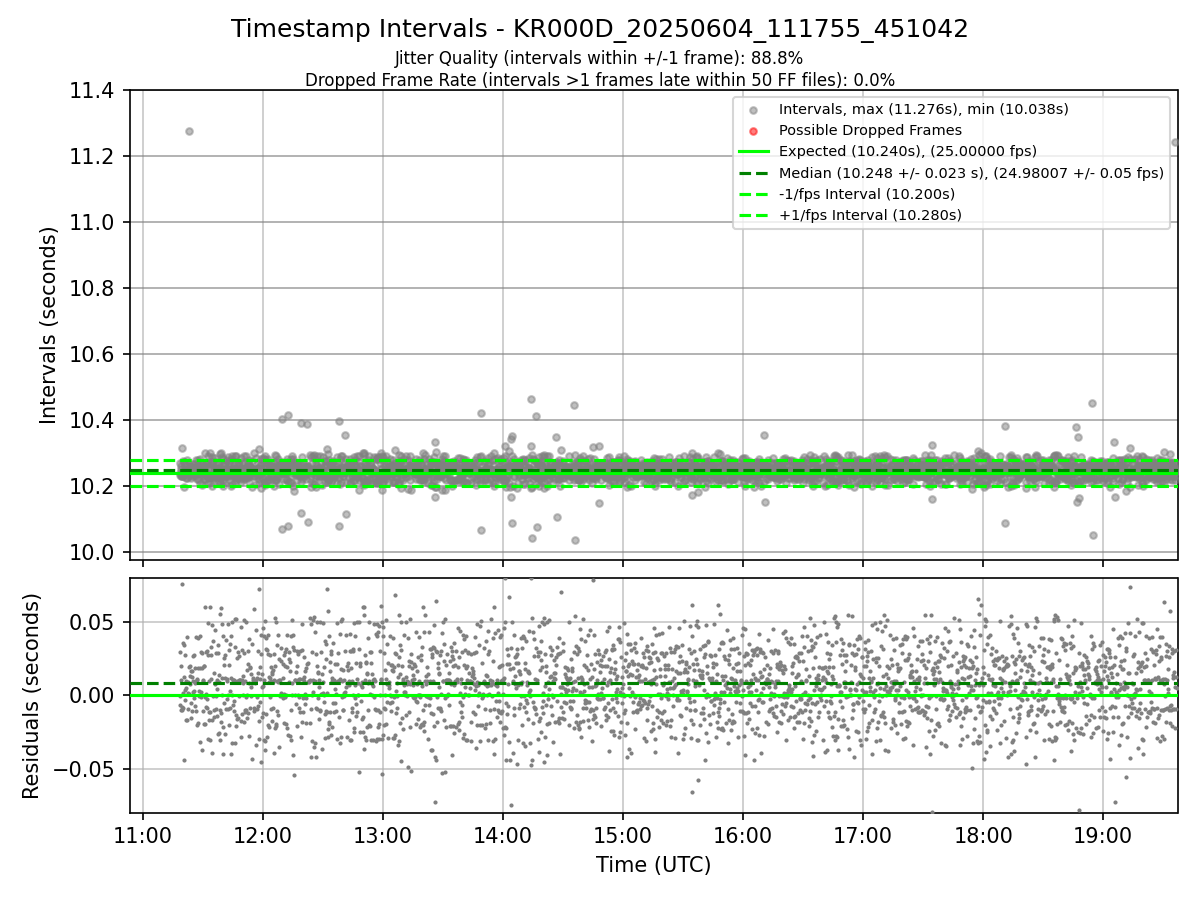Click the 11:00 time tick label
This screenshot has width=1200, height=900.
click(143, 836)
